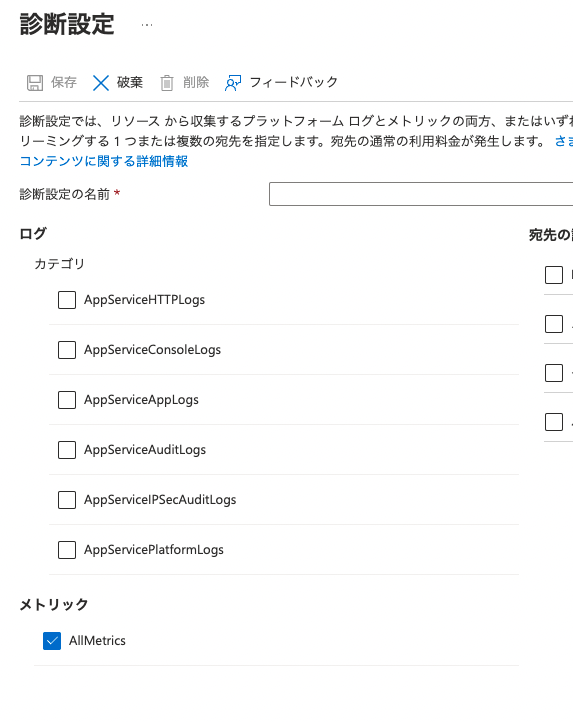This screenshot has height=722, width=573.
Task: Enable the AppServiceHTTPLogs checkbox
Action: pos(67,300)
